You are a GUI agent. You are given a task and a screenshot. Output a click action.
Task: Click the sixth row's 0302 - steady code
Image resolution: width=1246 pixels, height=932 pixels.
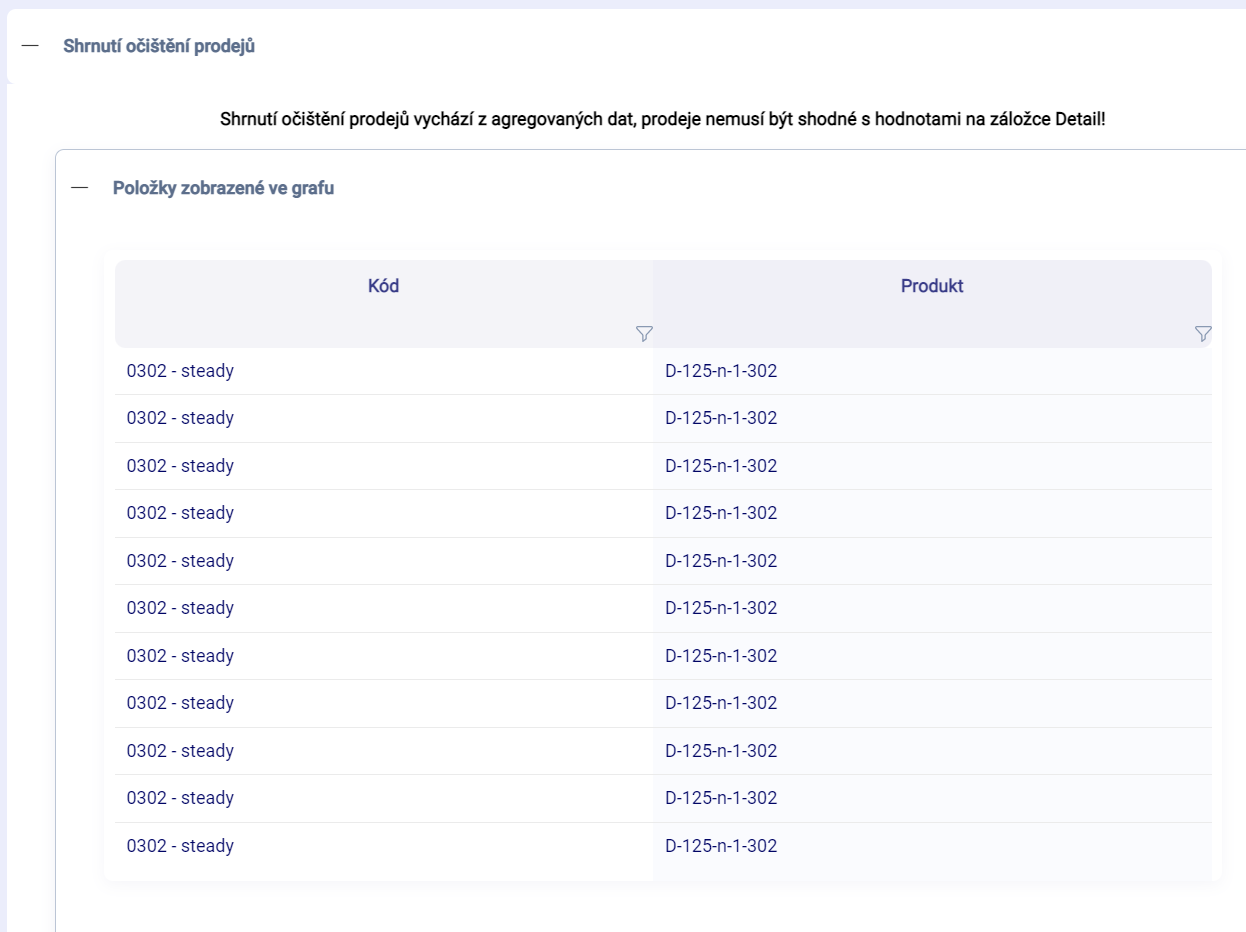[180, 608]
